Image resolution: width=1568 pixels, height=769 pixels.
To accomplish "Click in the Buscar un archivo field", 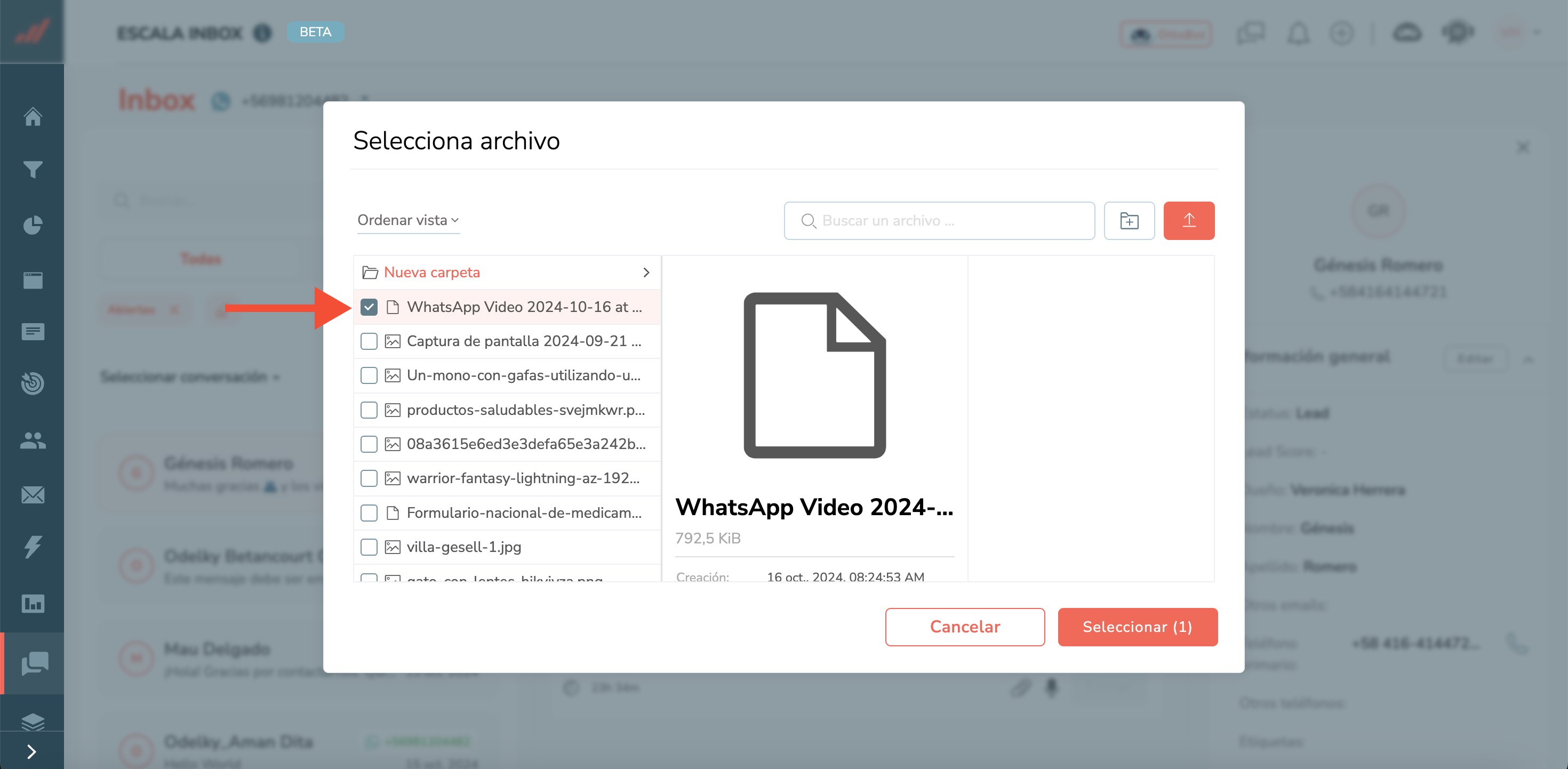I will point(939,220).
